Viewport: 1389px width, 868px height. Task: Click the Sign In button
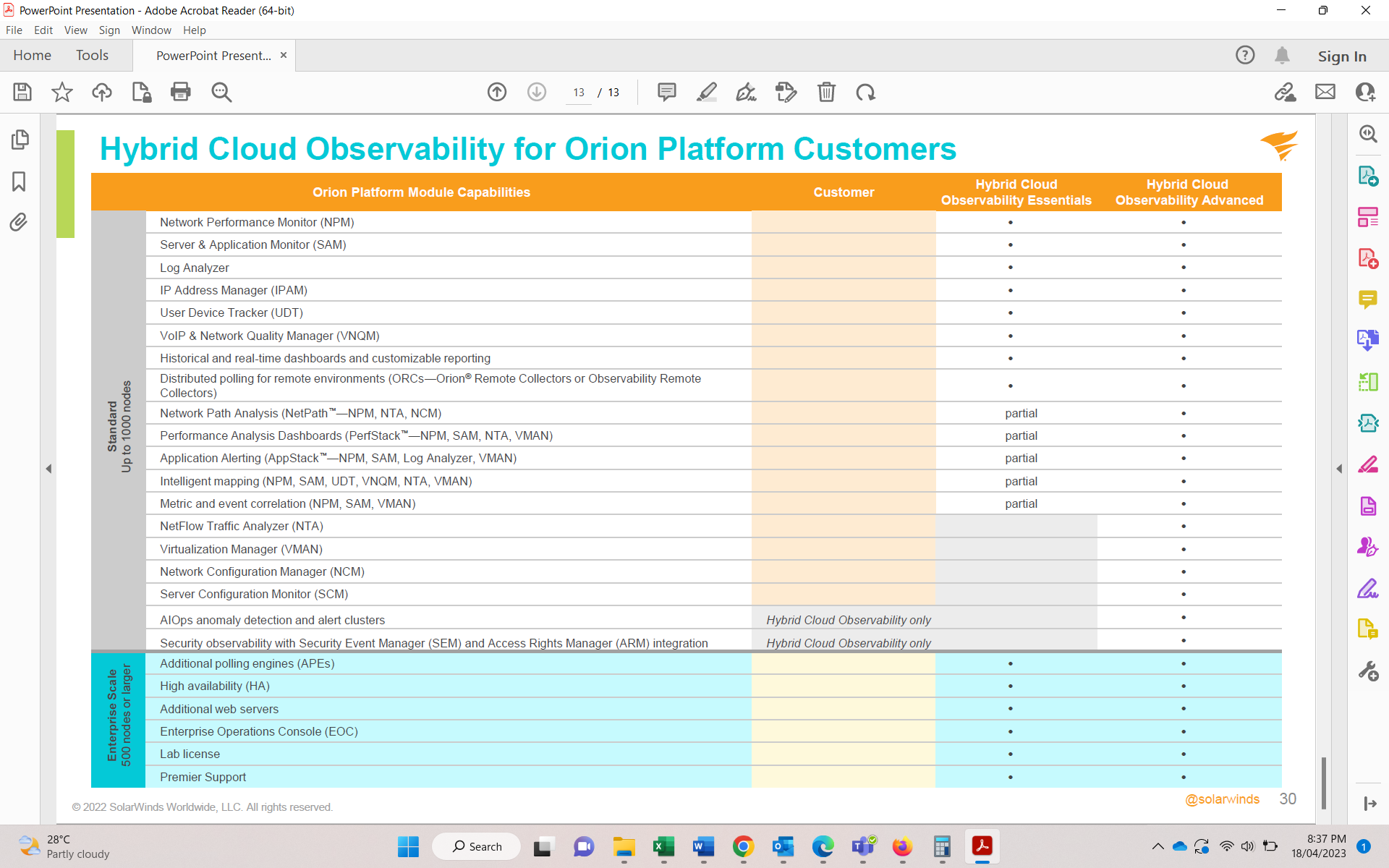click(1341, 56)
